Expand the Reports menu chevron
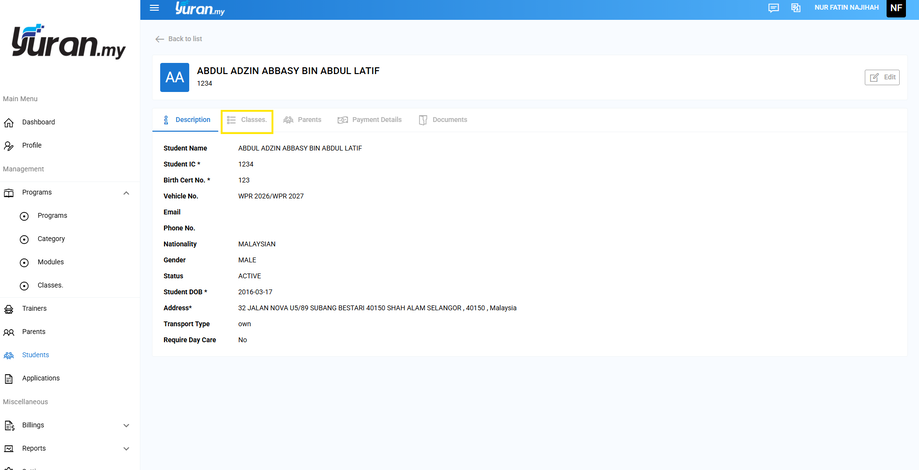Screen dimensions: 919x470 126,449
